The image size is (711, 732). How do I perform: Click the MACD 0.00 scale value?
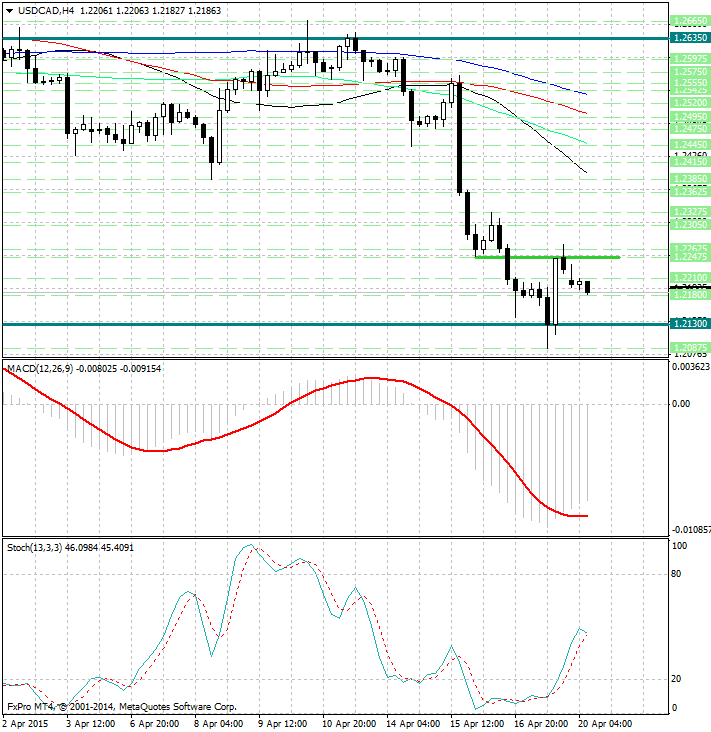coord(680,404)
